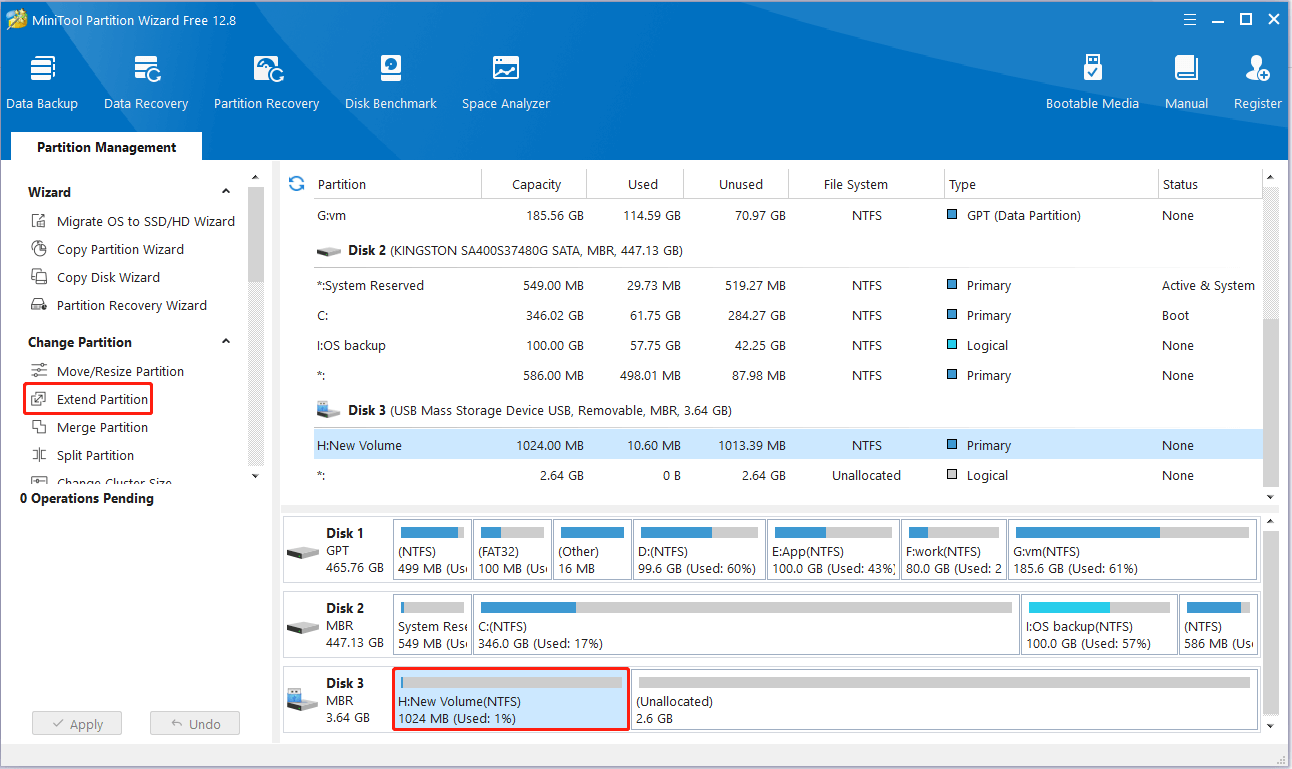Image resolution: width=1292 pixels, height=769 pixels.
Task: Select E:App(NTFS) block in disk map
Action: pyautogui.click(x=833, y=549)
